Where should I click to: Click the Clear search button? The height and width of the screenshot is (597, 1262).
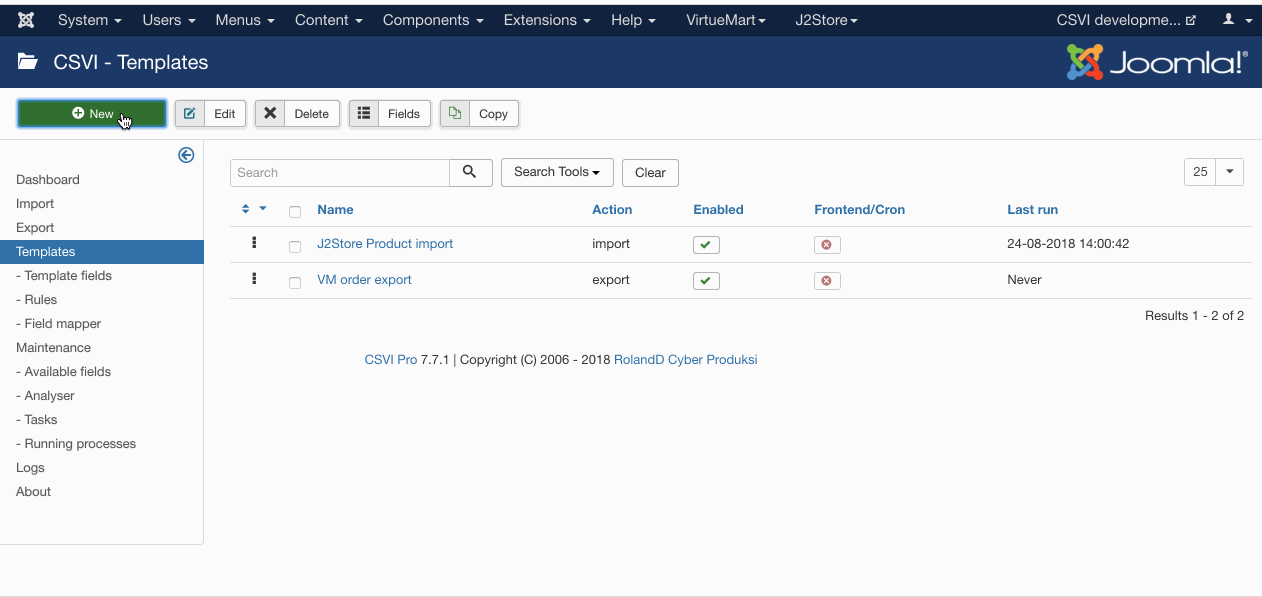coord(650,173)
